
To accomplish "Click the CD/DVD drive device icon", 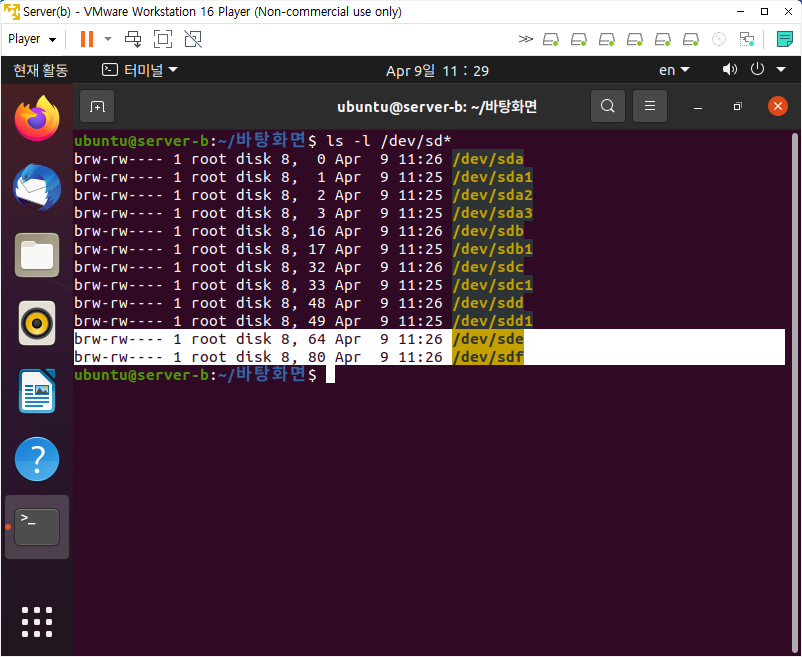I will coord(719,39).
